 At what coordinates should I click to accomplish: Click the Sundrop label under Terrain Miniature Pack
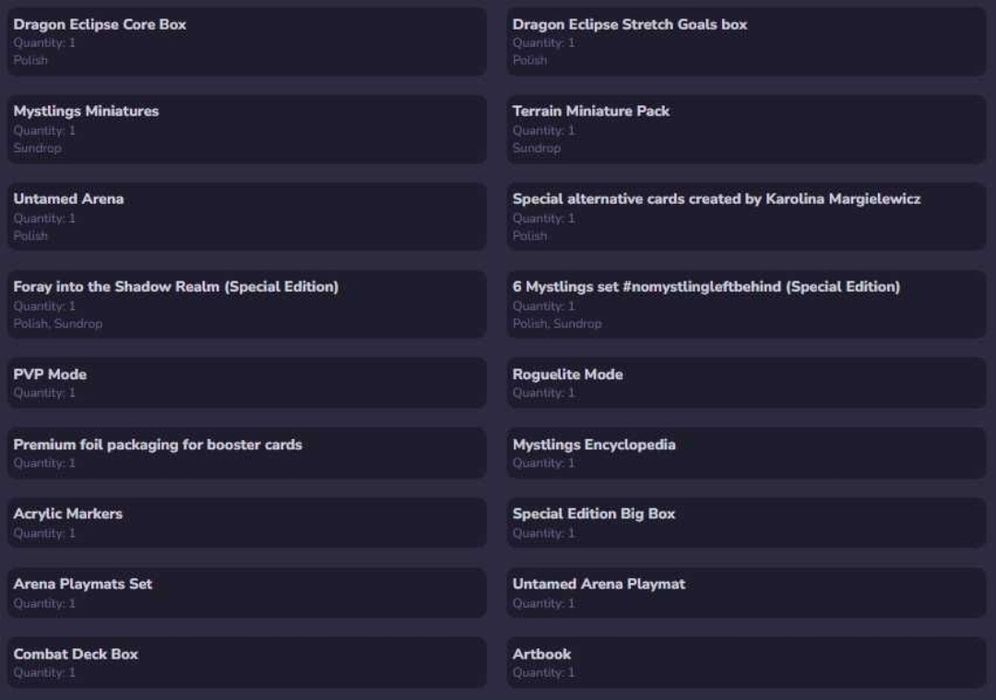click(536, 148)
